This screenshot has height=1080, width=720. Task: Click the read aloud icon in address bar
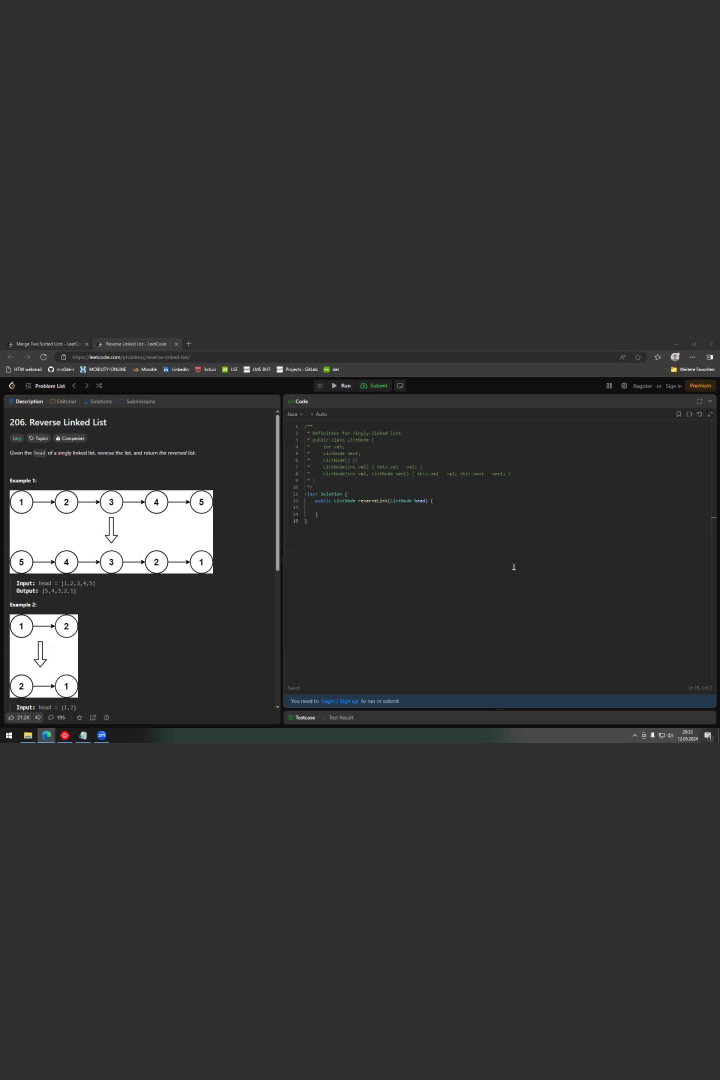click(623, 357)
